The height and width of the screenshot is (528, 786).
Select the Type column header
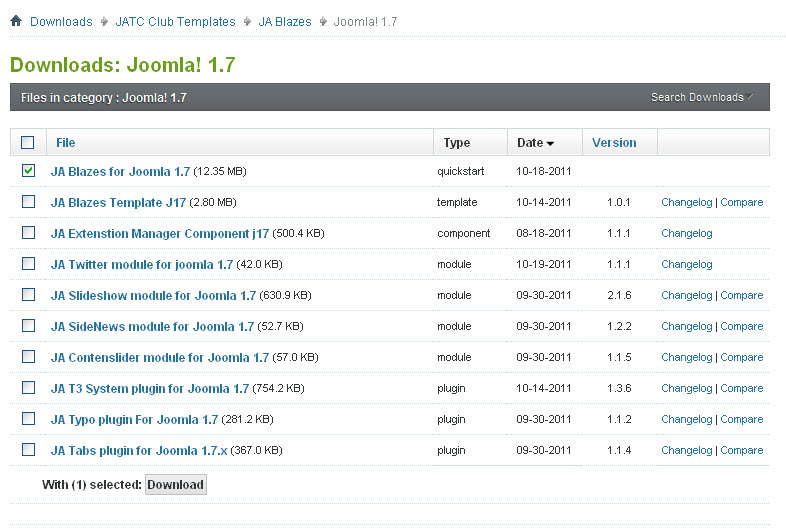(x=457, y=143)
